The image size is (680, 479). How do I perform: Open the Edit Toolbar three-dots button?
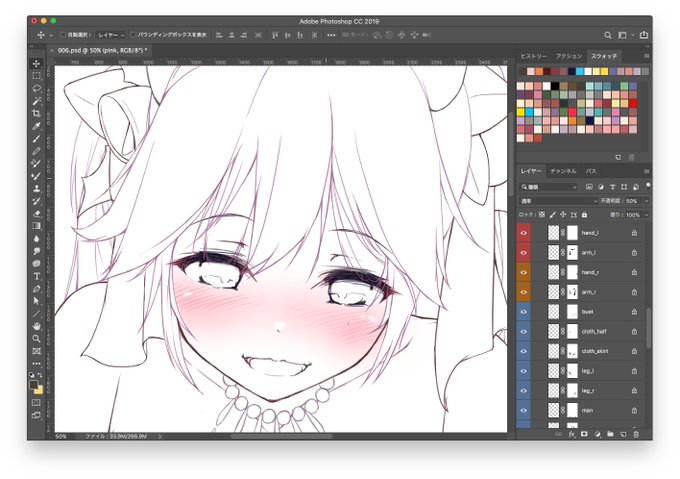[x=36, y=363]
